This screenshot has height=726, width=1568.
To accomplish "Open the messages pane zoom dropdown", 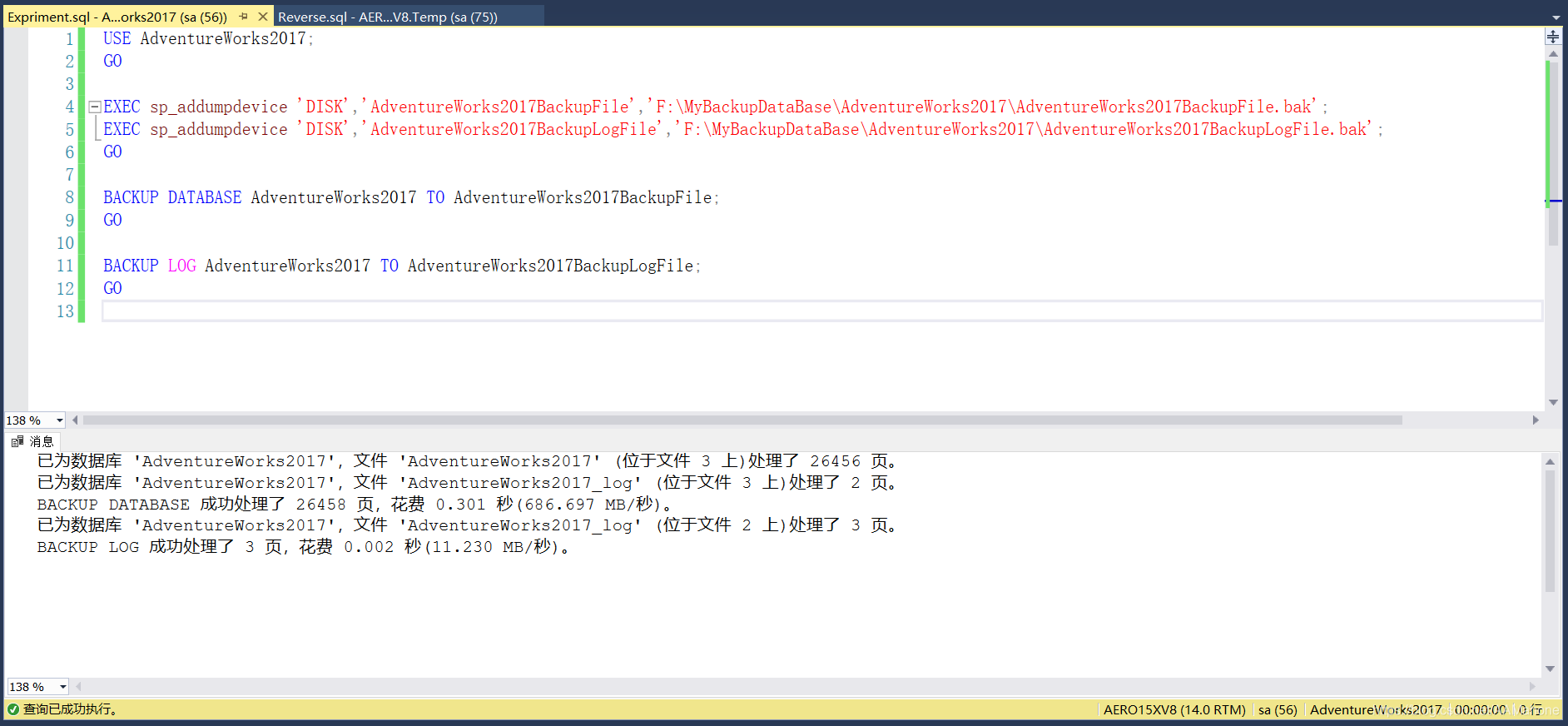I will tap(62, 687).
